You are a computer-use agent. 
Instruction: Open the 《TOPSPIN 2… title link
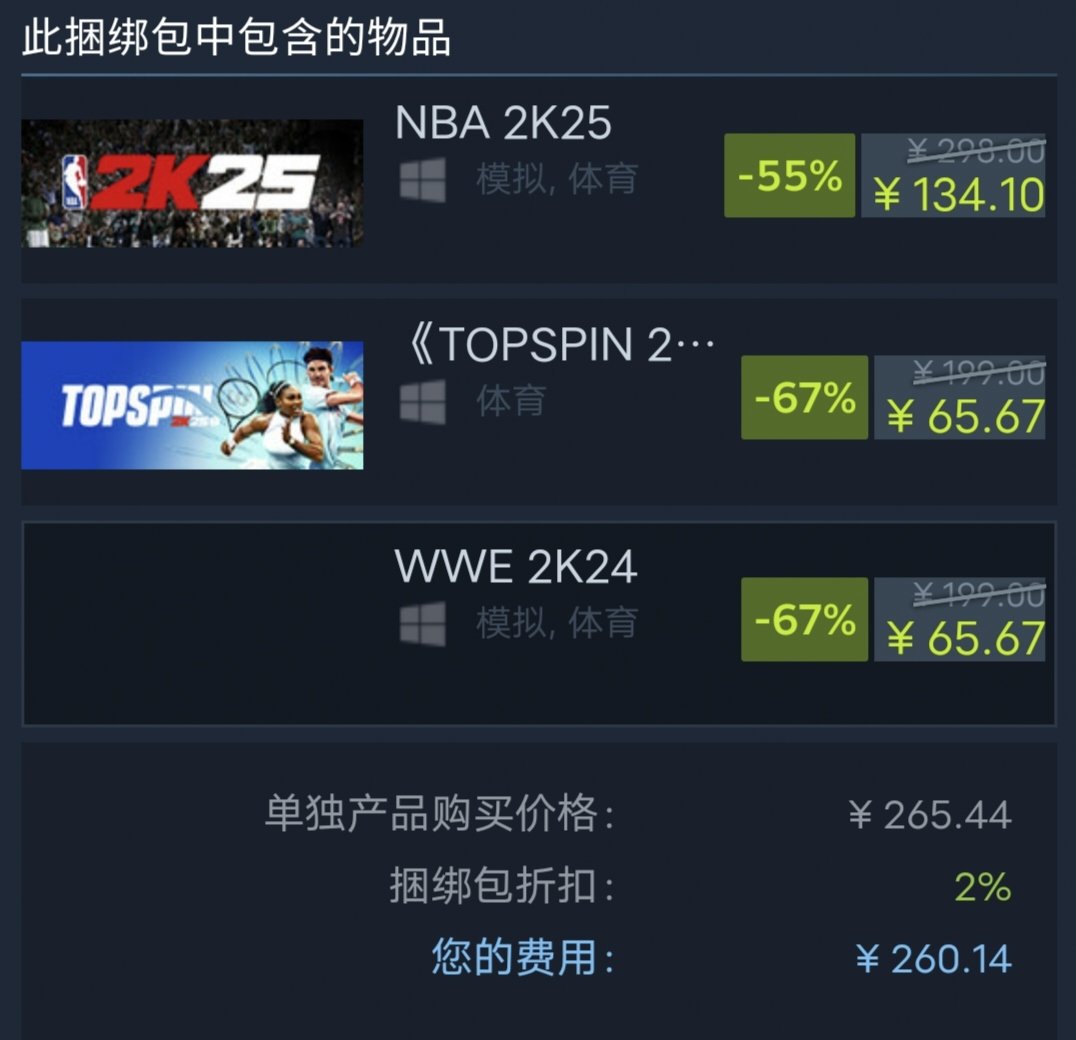pyautogui.click(x=557, y=344)
